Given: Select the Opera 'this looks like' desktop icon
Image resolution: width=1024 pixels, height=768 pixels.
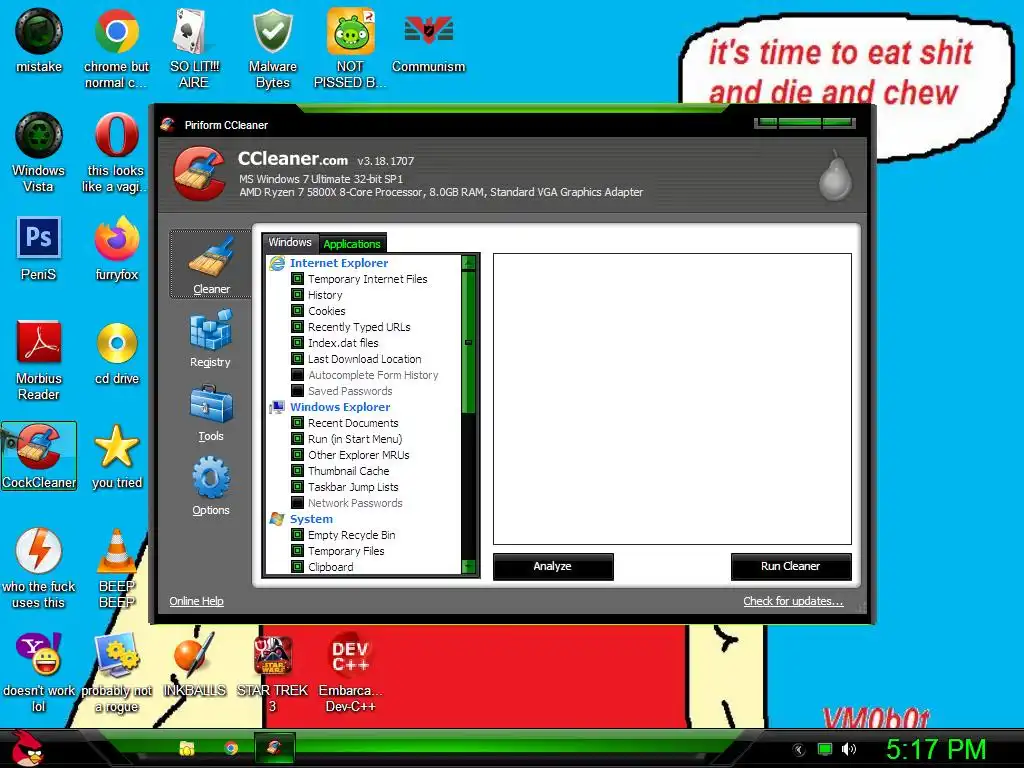Looking at the screenshot, I should tap(116, 135).
